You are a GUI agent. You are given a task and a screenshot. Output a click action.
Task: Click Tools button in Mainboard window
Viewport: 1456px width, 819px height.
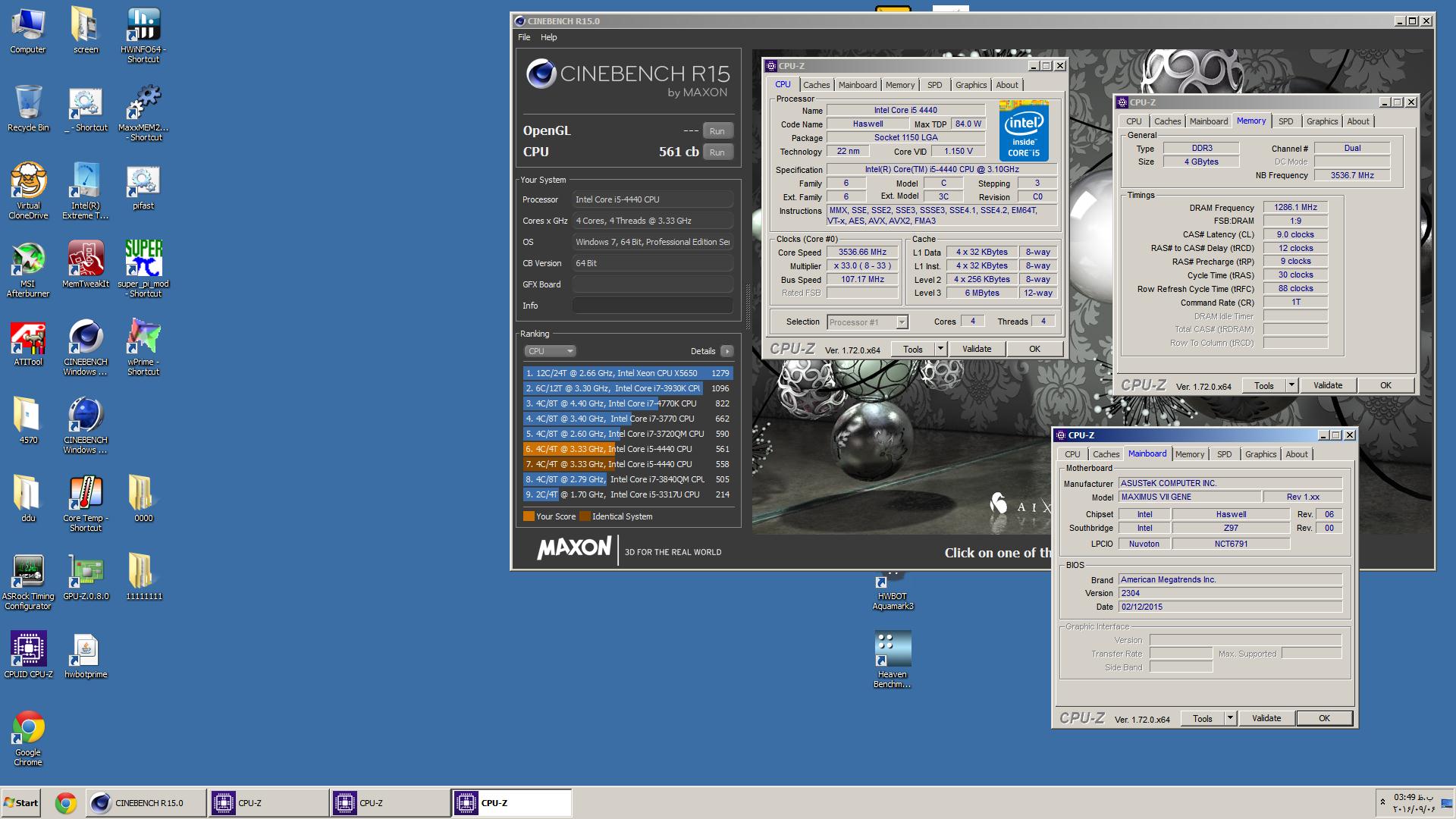pyautogui.click(x=1203, y=718)
